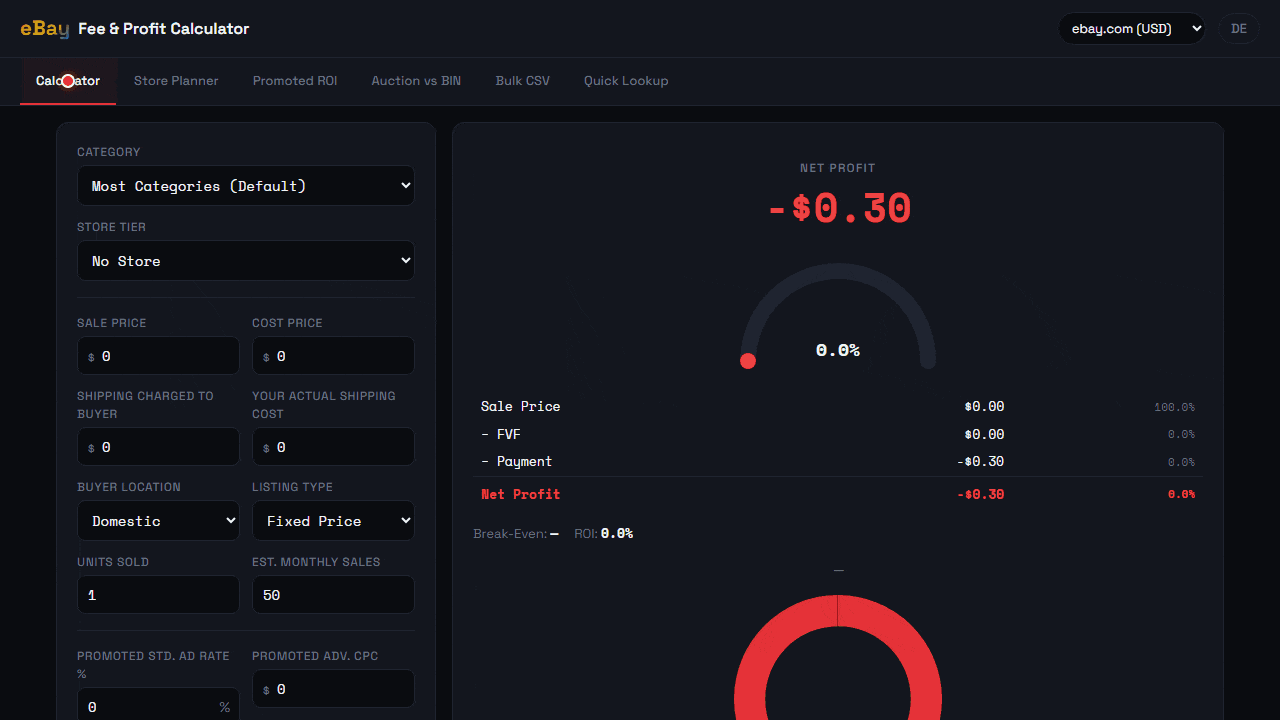Click the red profit margin gauge knob

pyautogui.click(x=748, y=361)
